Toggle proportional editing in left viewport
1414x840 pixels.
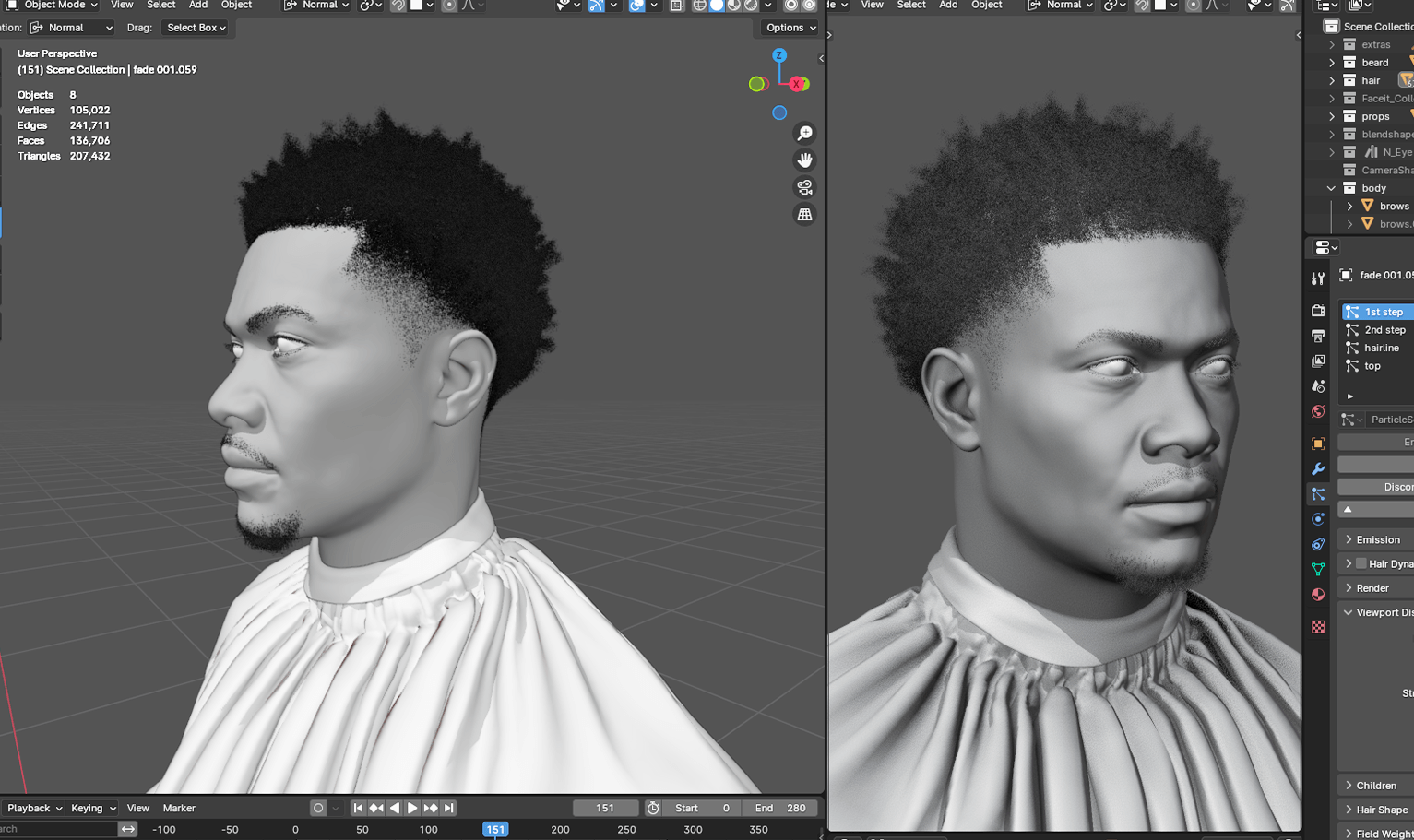click(449, 6)
